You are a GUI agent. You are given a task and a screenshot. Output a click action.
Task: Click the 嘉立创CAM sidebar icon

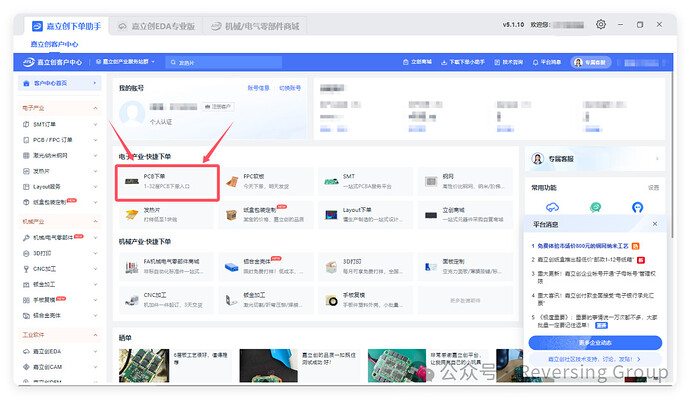pos(26,367)
